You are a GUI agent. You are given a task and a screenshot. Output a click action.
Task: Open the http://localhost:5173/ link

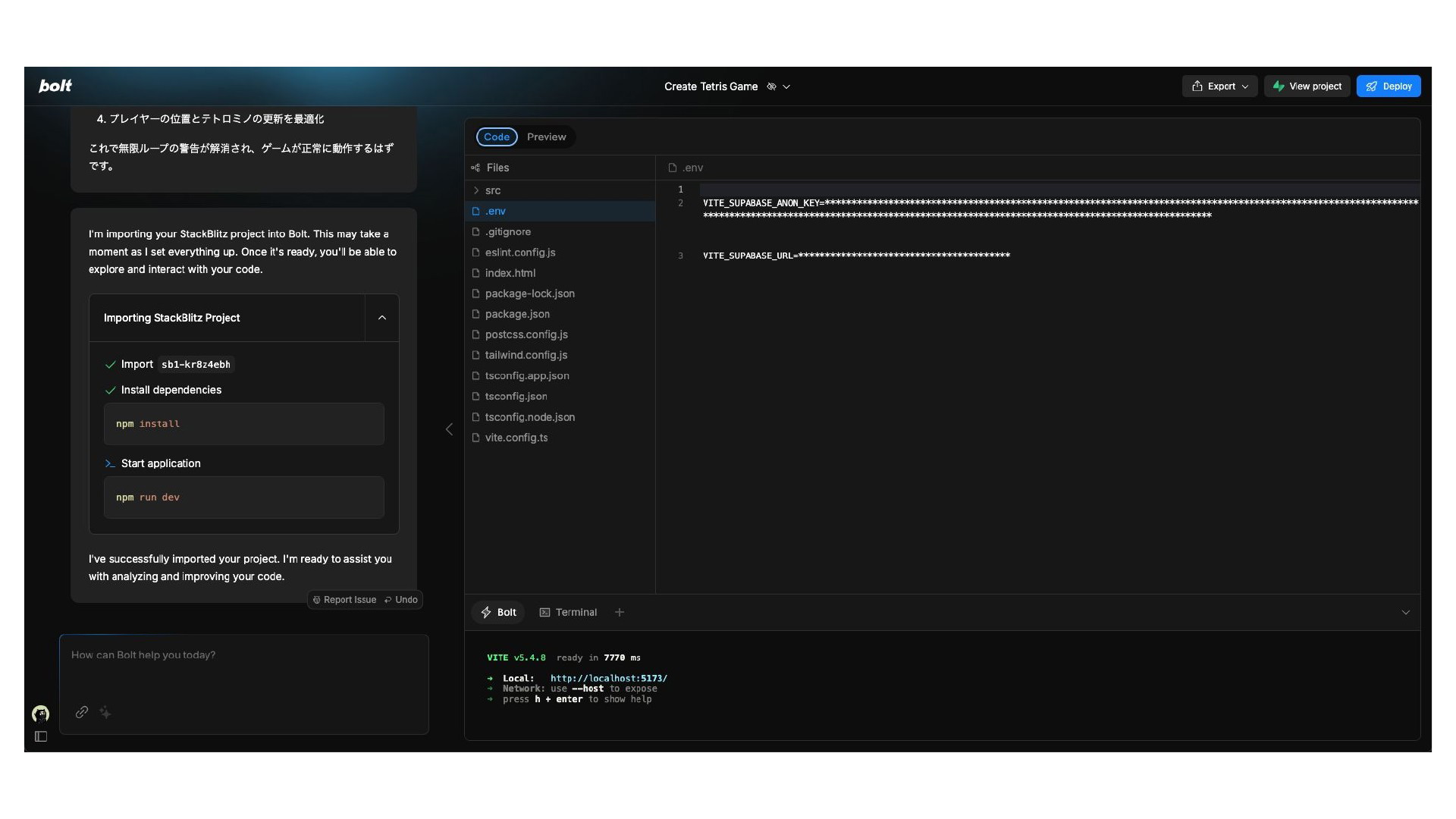click(608, 679)
